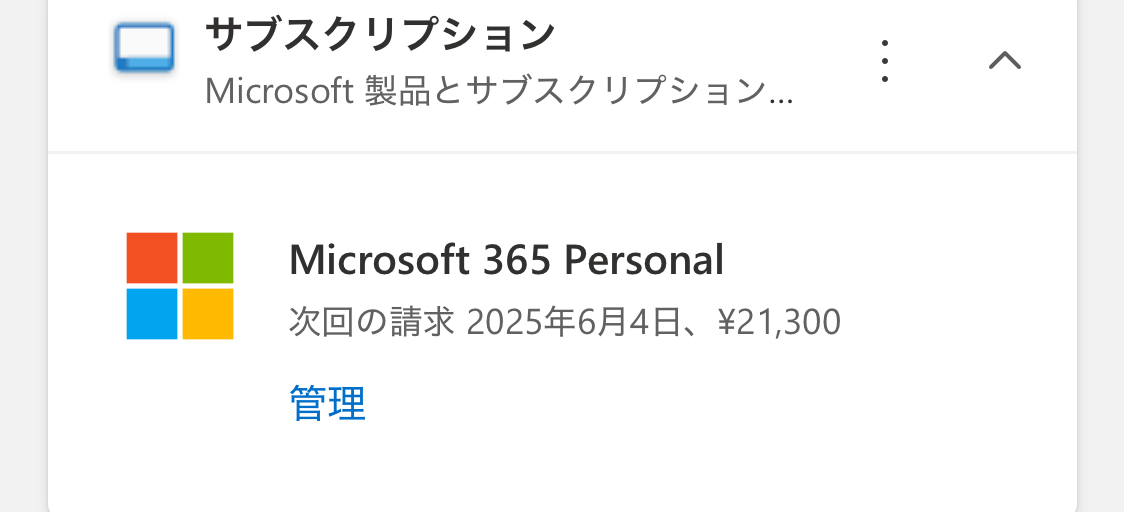Collapse the サブスクリプション section with the chevron
Viewport: 1124px width, 512px height.
tap(1004, 60)
